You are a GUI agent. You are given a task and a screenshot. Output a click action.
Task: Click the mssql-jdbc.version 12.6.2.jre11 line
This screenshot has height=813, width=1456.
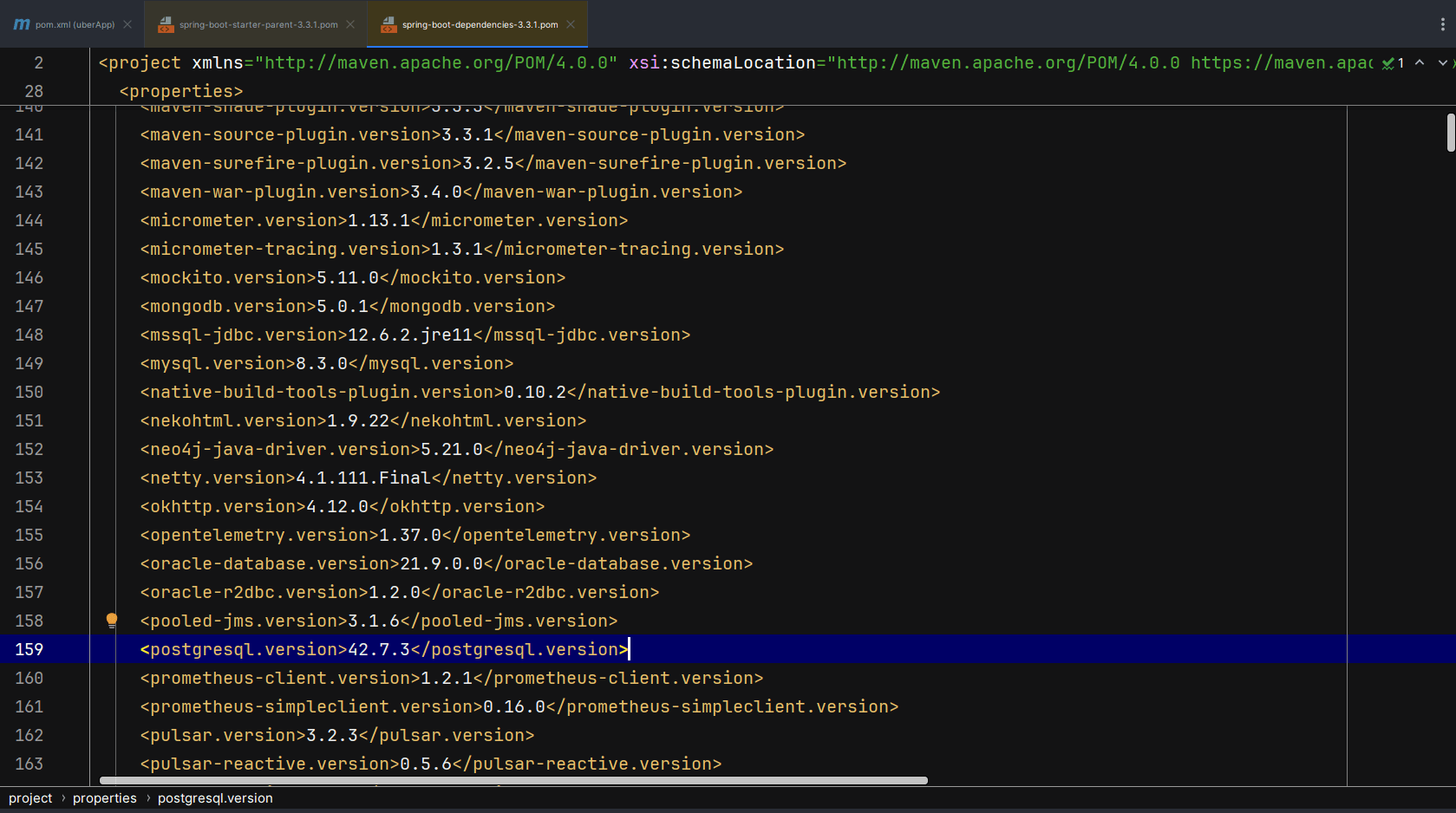(x=415, y=335)
